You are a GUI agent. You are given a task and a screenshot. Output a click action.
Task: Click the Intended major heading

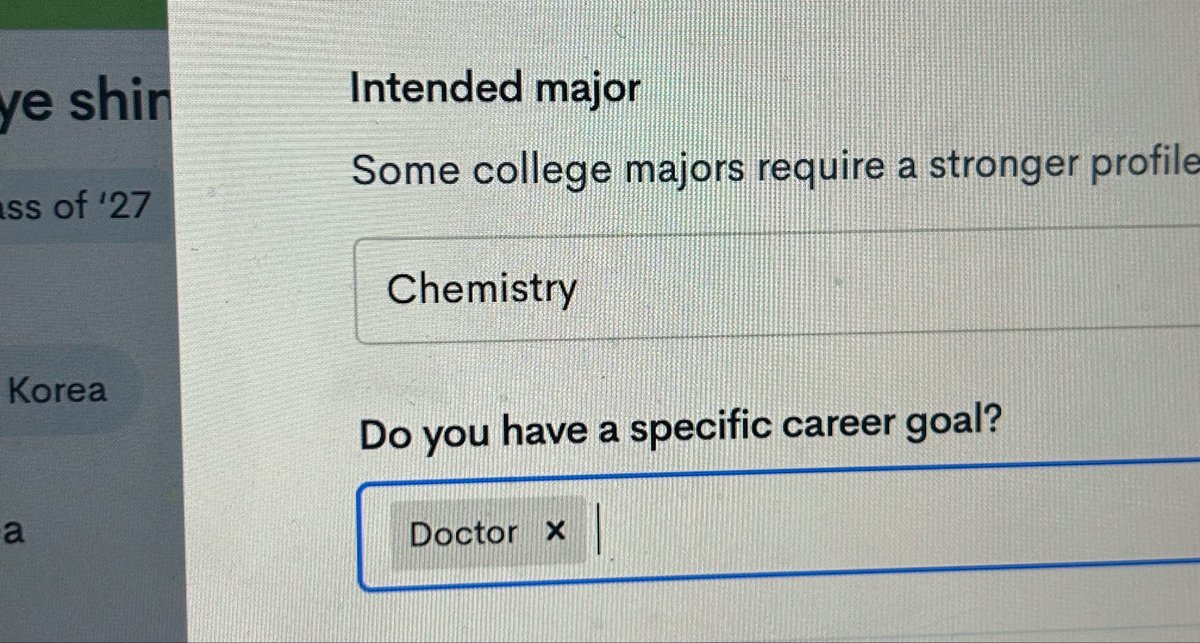coord(495,90)
